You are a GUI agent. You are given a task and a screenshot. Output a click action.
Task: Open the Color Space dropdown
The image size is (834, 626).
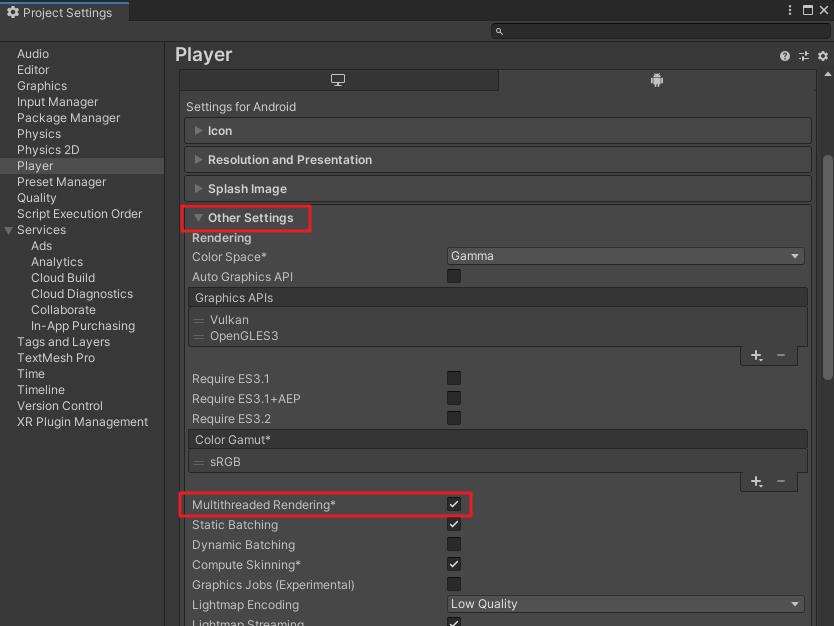click(626, 256)
